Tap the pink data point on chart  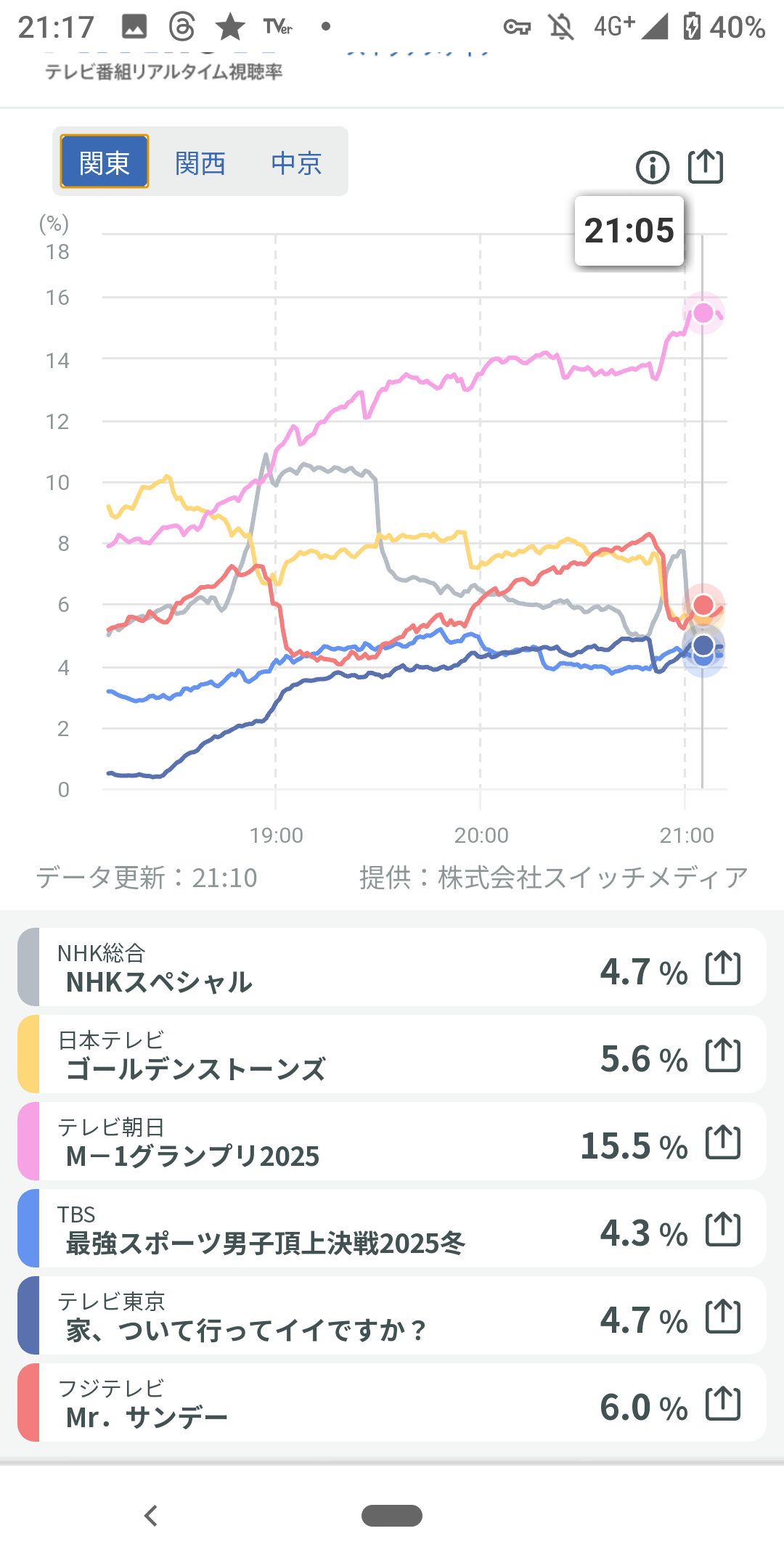703,313
